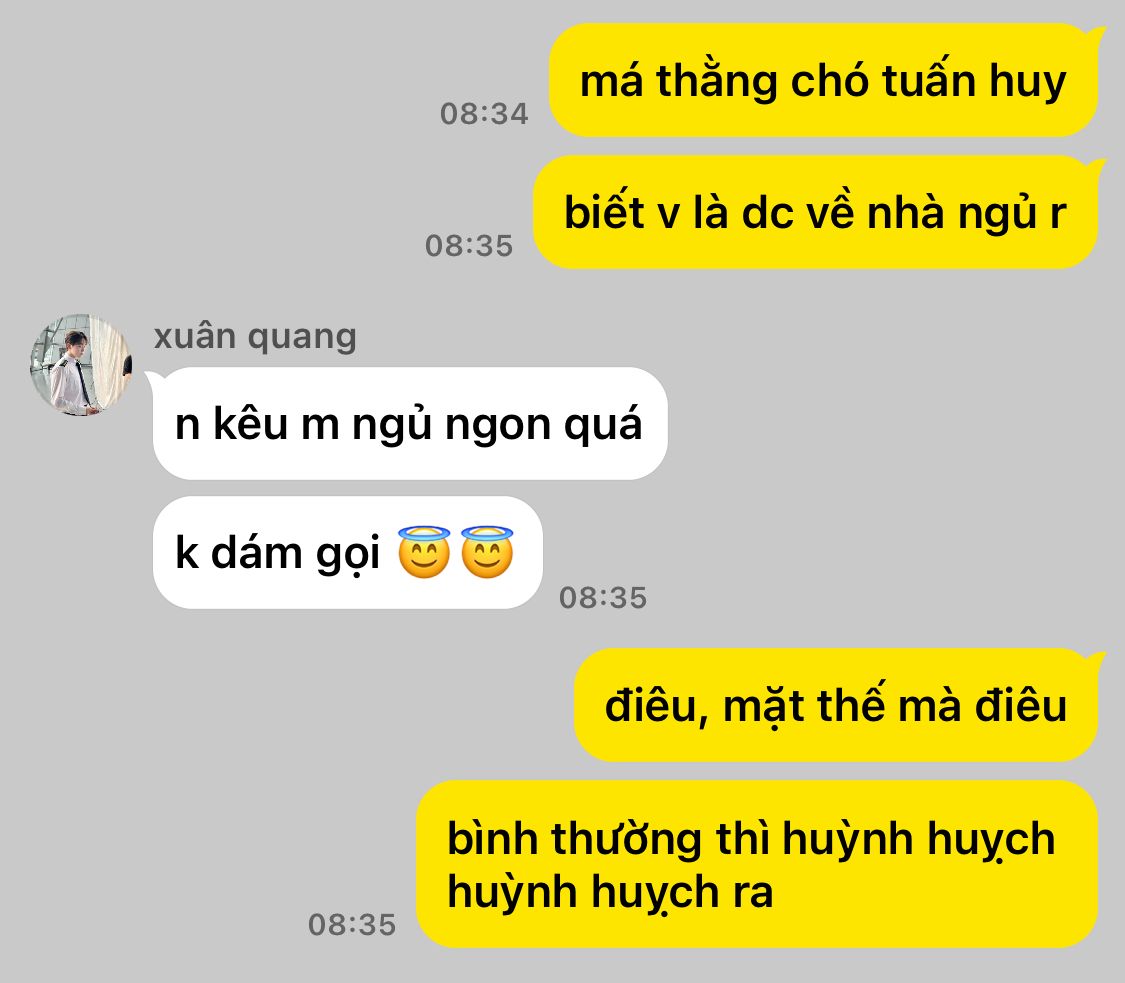Screen dimensions: 1125x983
Task: Tap the 08:35 timestamp beside 'biết v là' message
Action: point(469,245)
